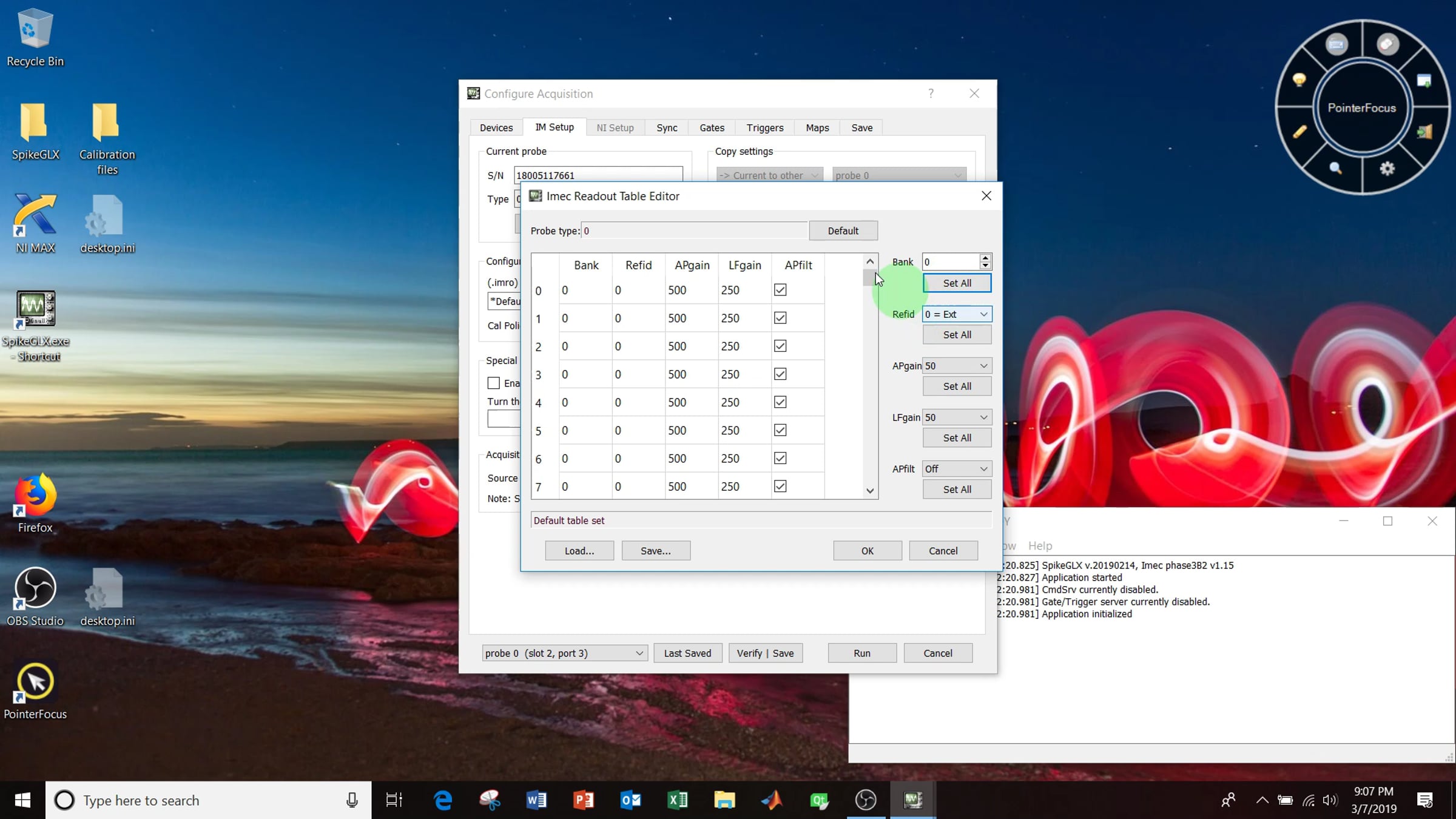This screenshot has width=1456, height=819.
Task: Switch to the Triggers tab
Action: pyautogui.click(x=764, y=127)
